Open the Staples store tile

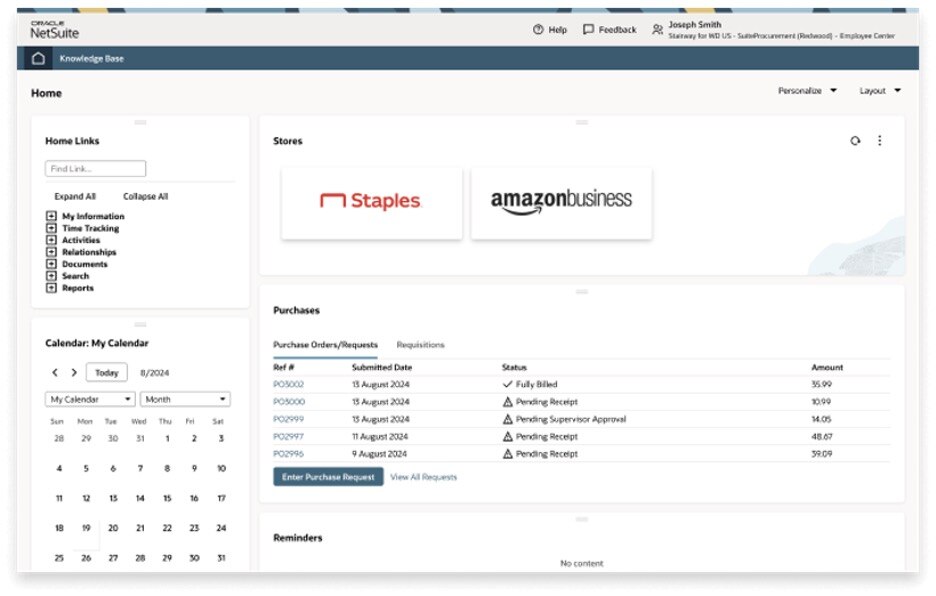point(371,203)
